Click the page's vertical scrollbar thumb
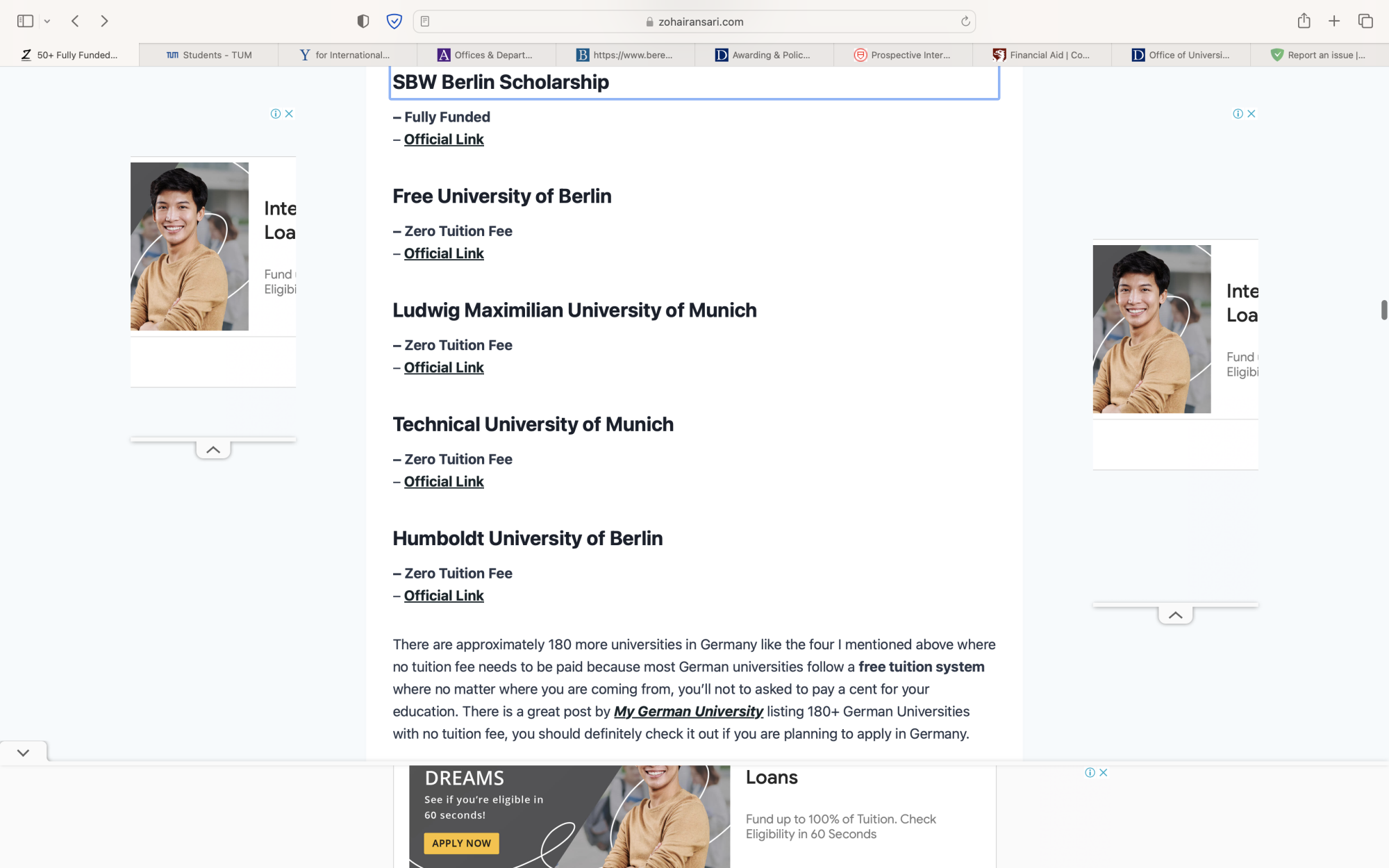 1383,310
